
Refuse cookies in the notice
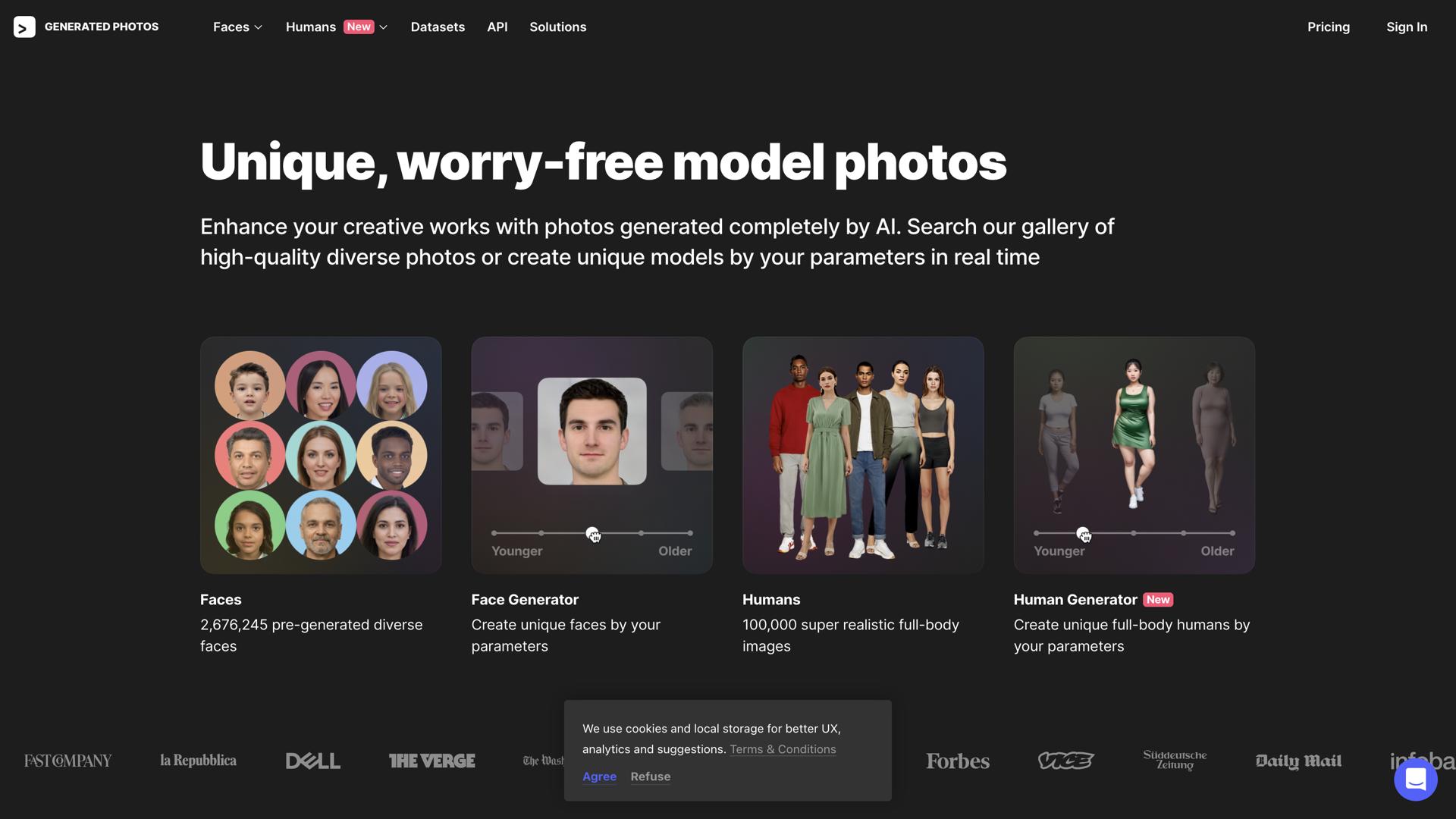point(650,777)
